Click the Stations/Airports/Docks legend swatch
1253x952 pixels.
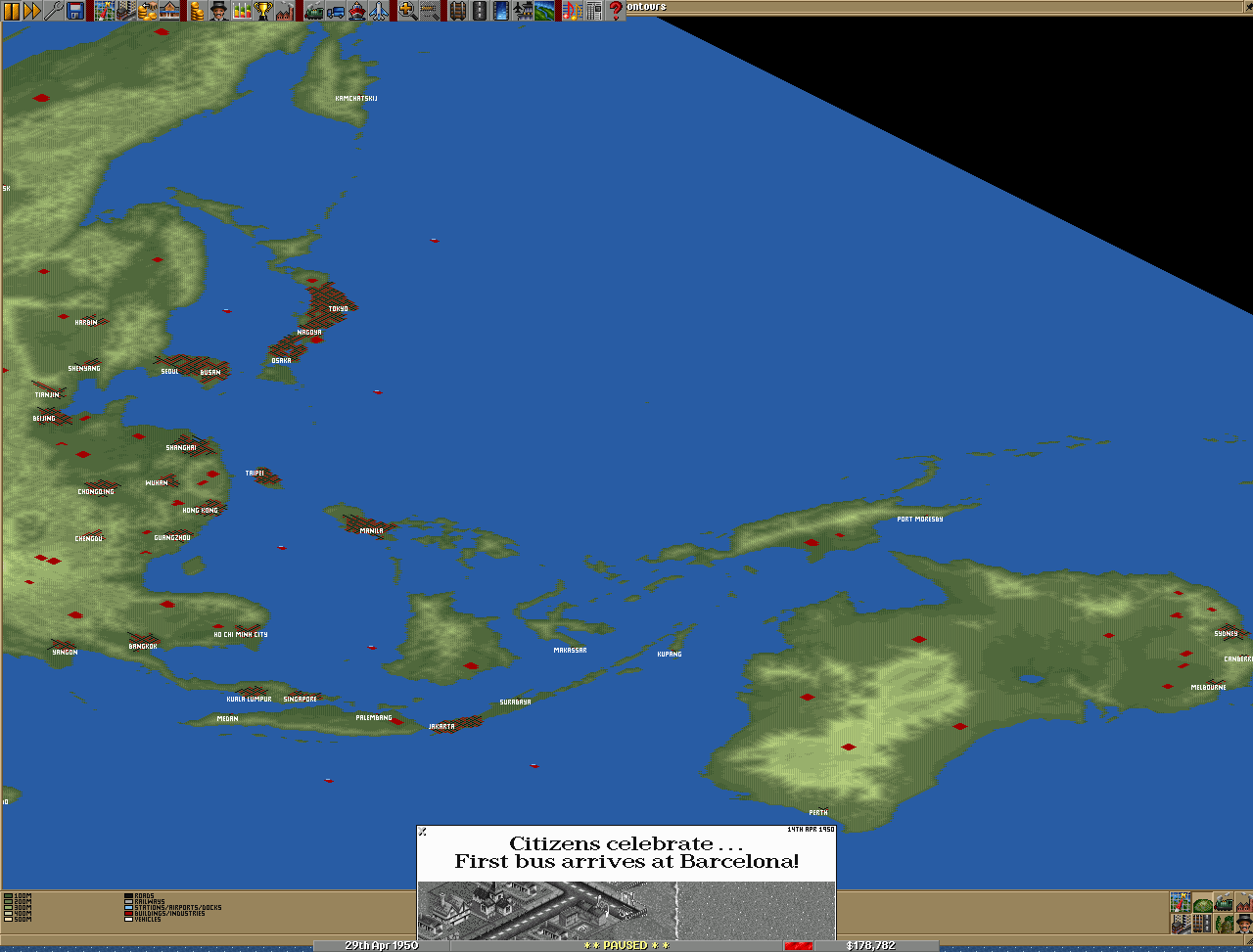[x=128, y=907]
